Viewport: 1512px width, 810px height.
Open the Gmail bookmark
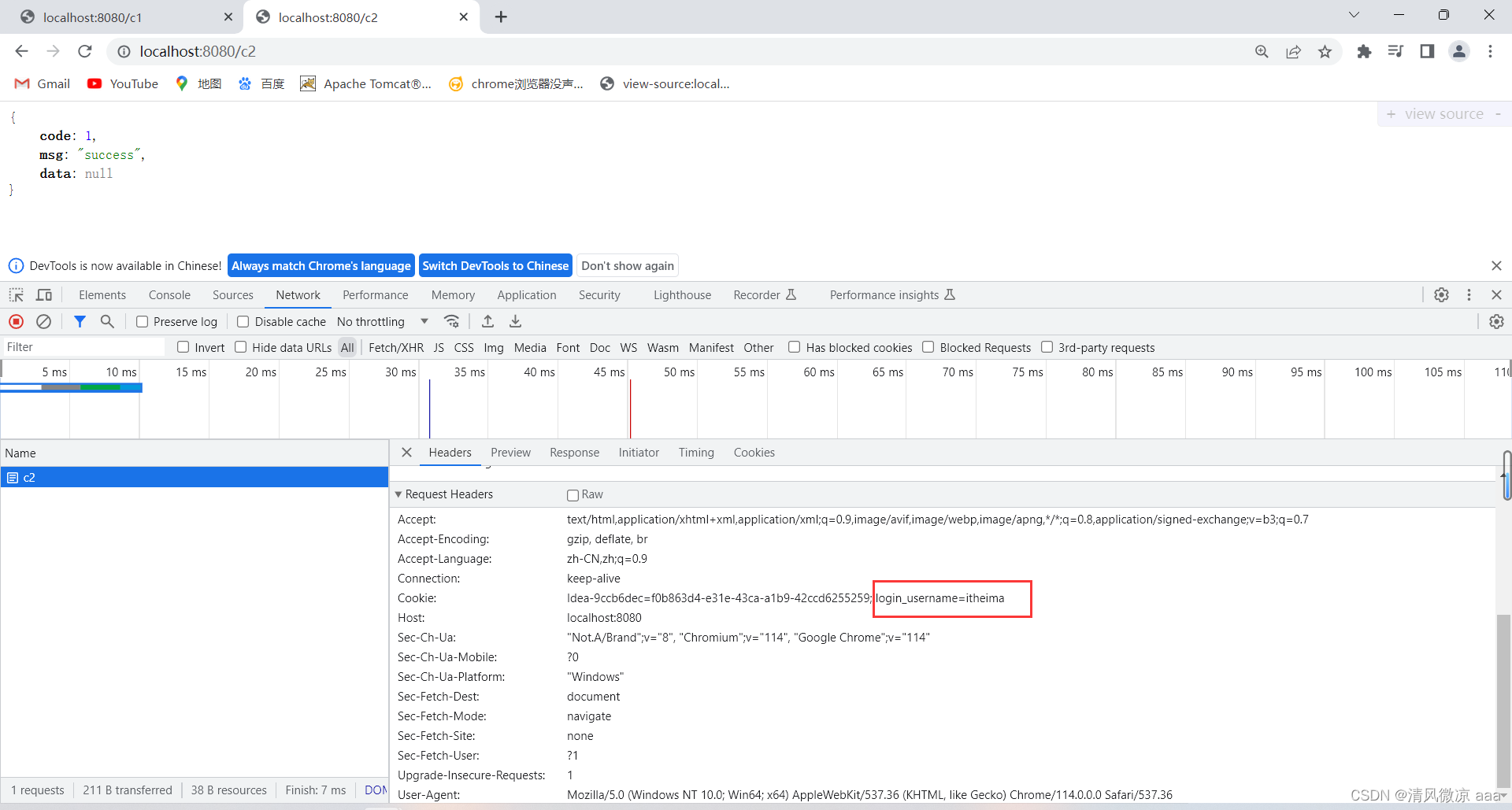point(43,83)
